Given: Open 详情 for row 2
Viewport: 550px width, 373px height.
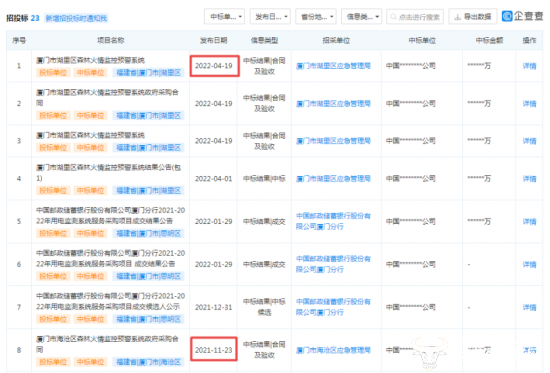Looking at the screenshot, I should [529, 104].
